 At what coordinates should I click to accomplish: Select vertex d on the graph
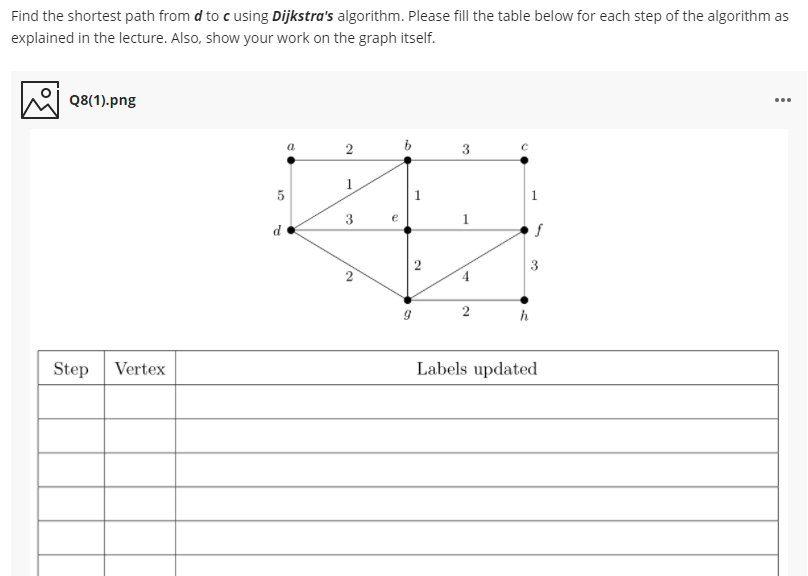tap(289, 229)
